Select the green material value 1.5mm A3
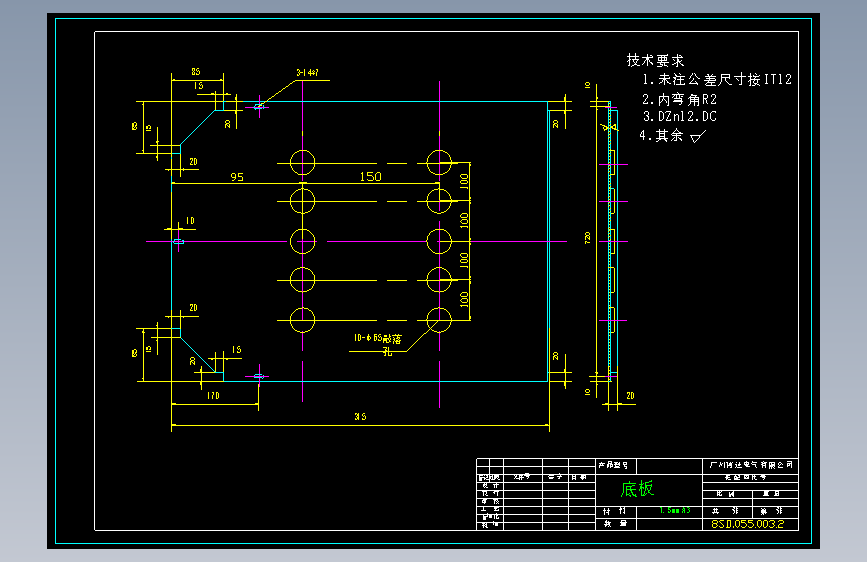The image size is (867, 562). (x=675, y=511)
